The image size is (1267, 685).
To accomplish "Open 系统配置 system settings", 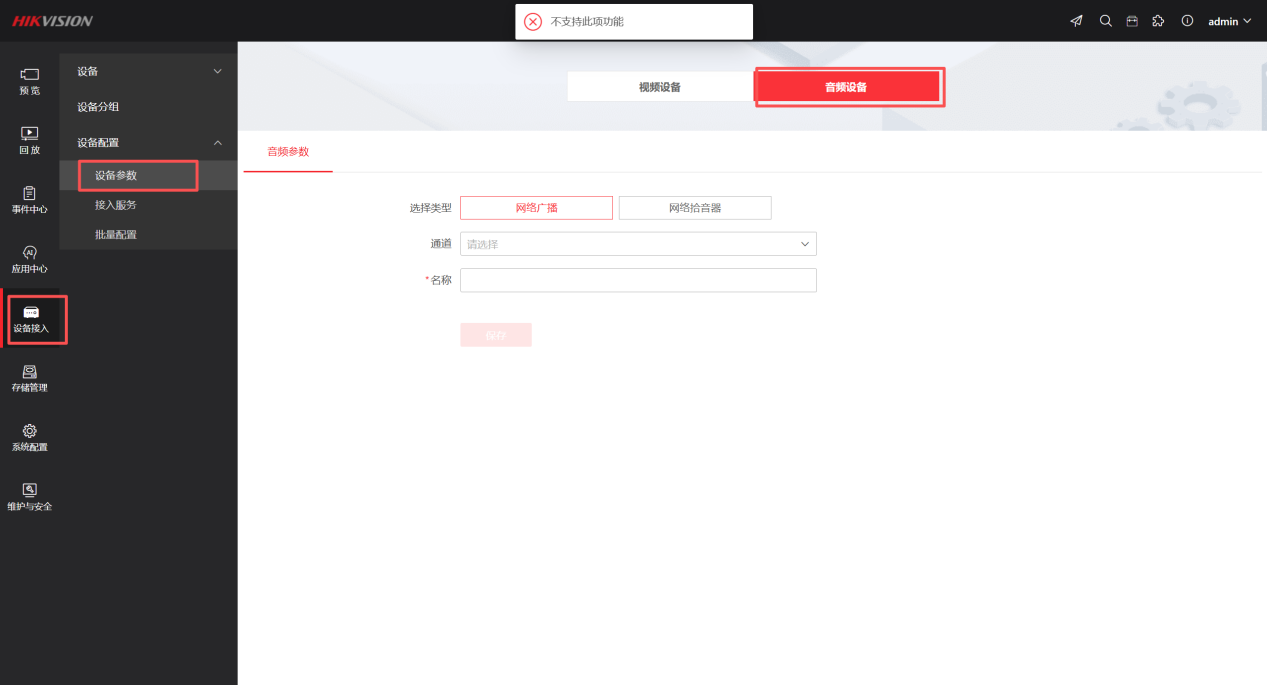I will click(x=30, y=437).
